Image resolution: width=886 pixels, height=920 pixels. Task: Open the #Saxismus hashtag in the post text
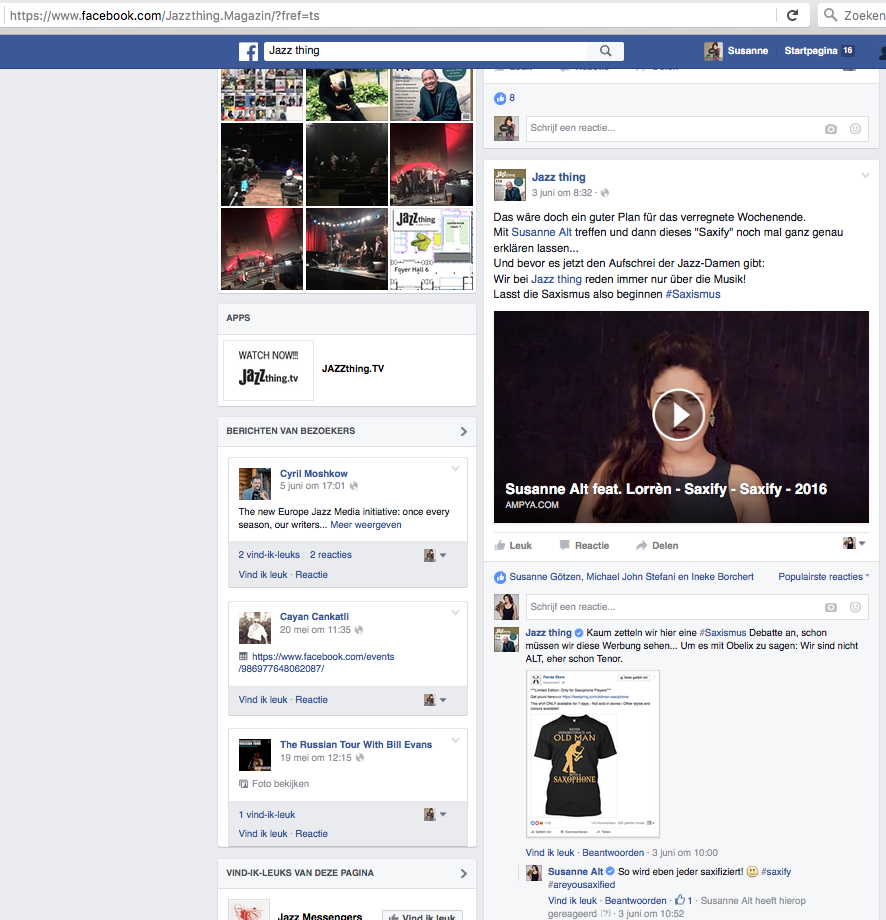click(692, 295)
